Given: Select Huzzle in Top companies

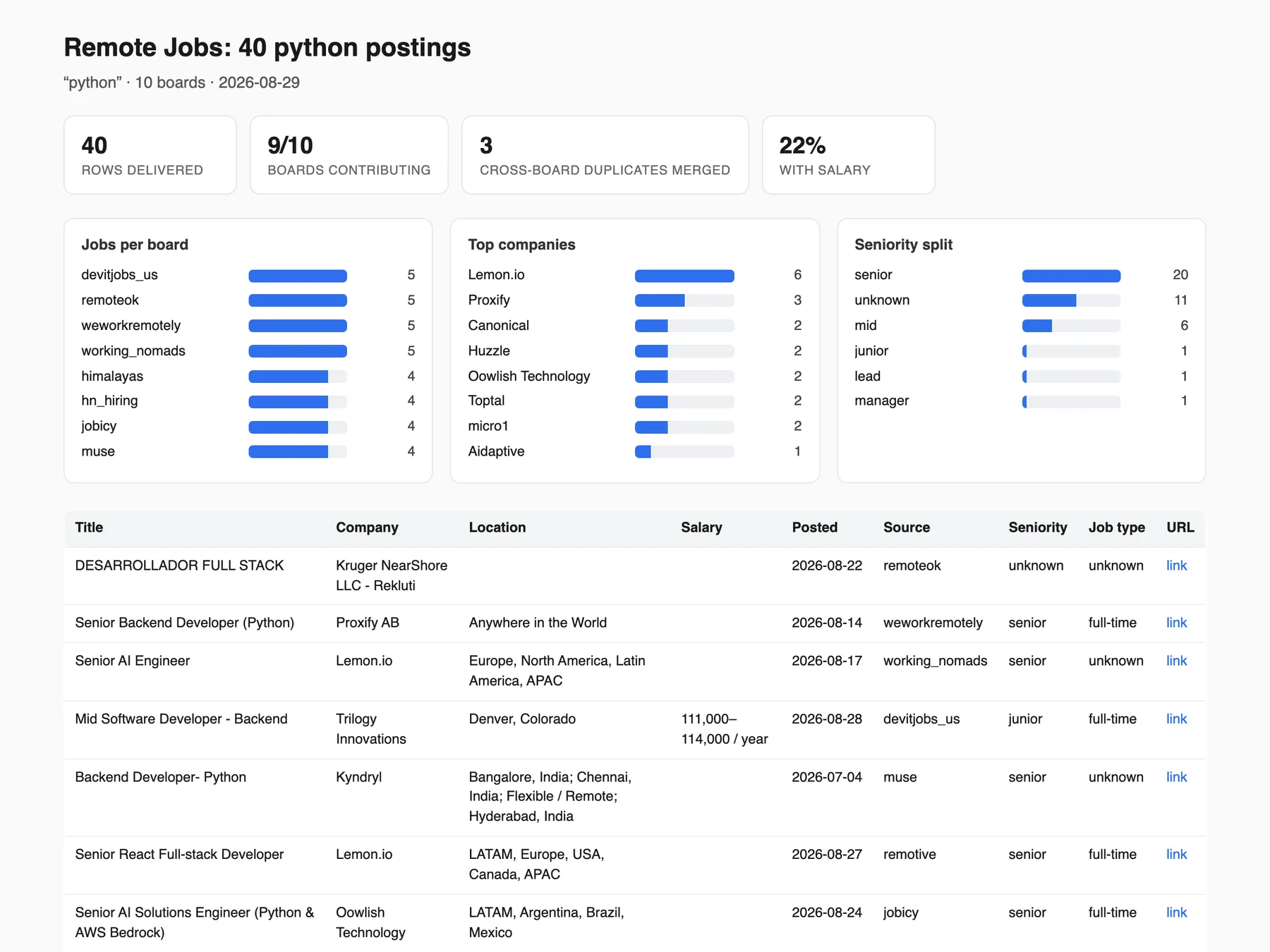Looking at the screenshot, I should tap(489, 350).
